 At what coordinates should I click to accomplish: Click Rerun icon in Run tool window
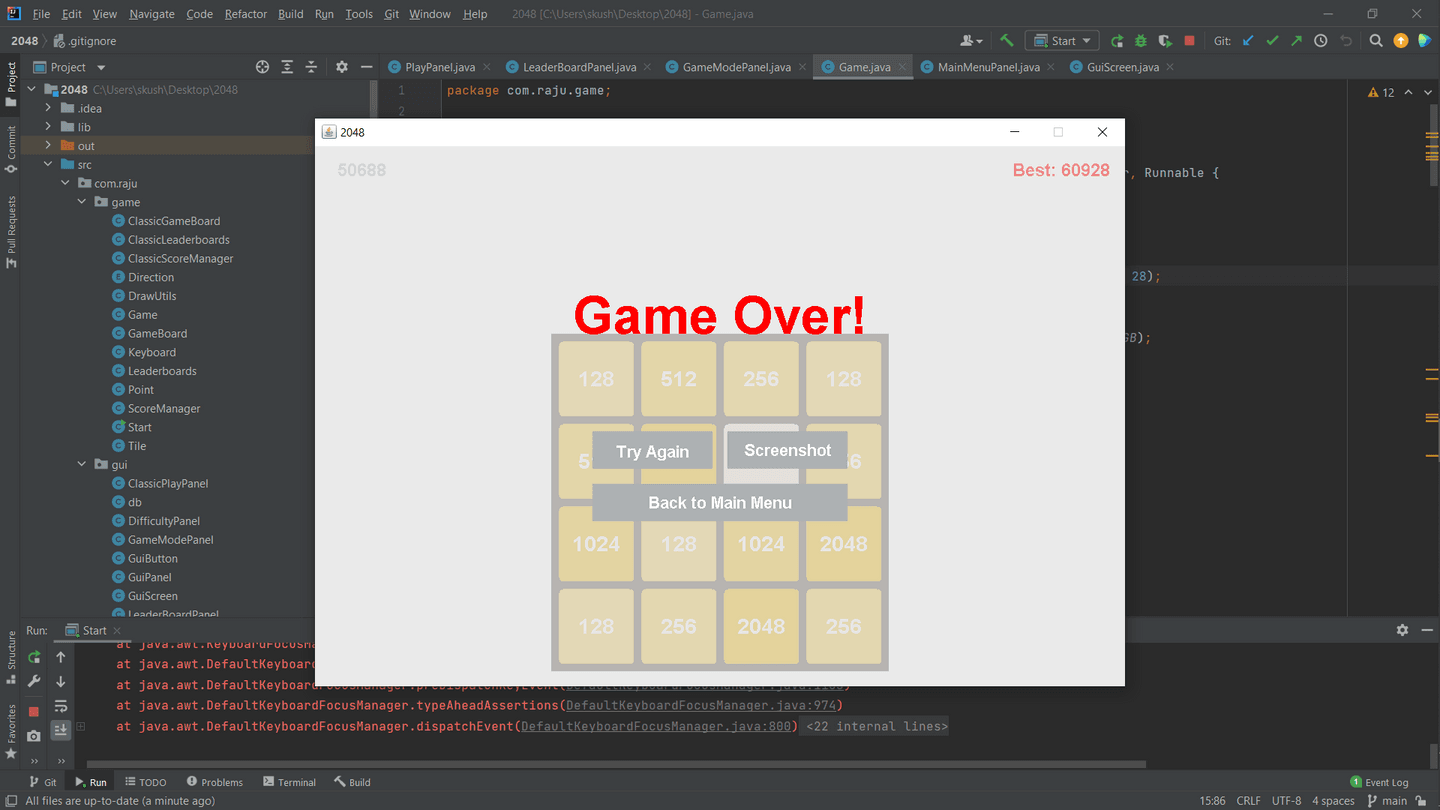[34, 657]
